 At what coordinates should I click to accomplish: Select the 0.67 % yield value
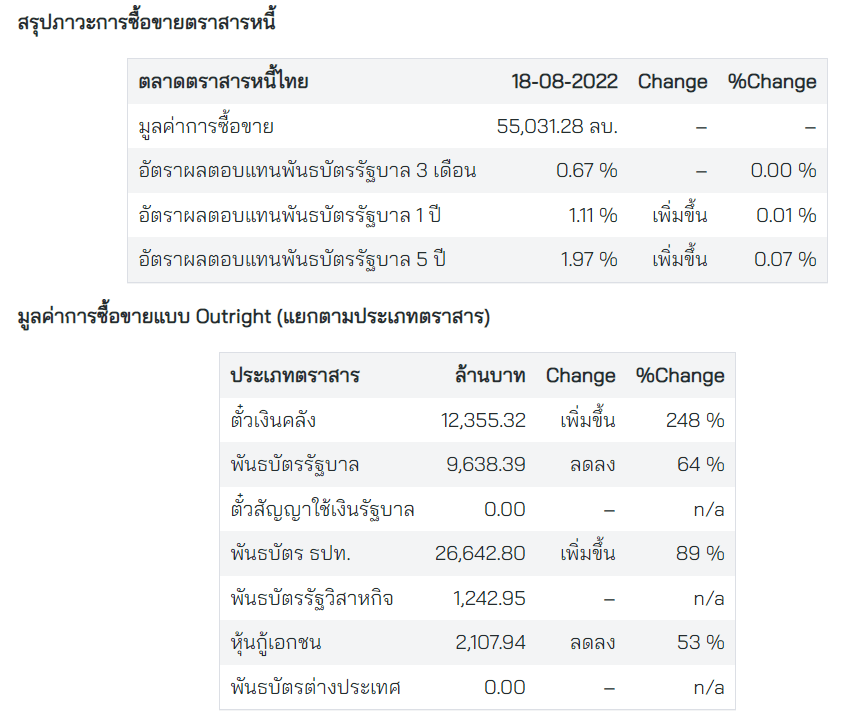point(587,171)
